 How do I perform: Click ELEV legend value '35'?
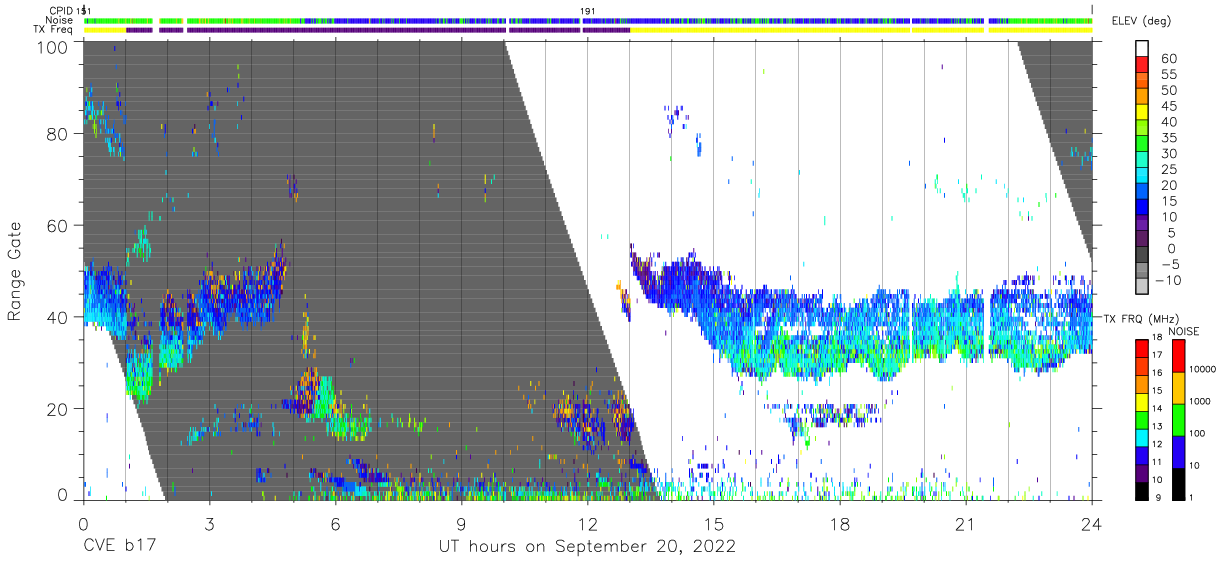(1168, 138)
